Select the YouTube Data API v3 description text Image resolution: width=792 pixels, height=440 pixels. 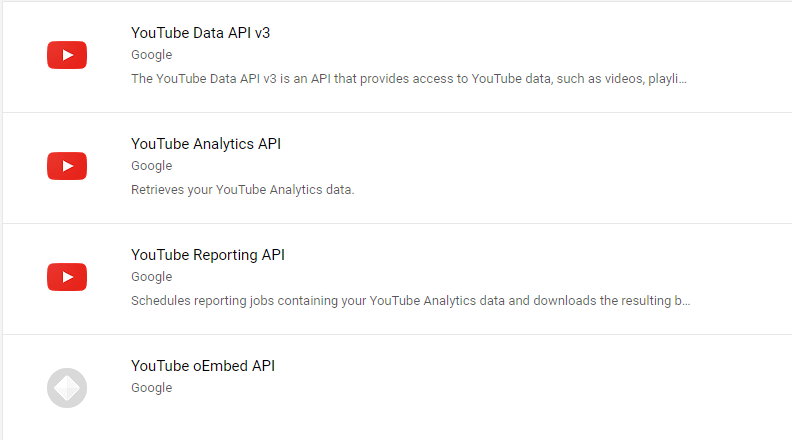click(409, 79)
